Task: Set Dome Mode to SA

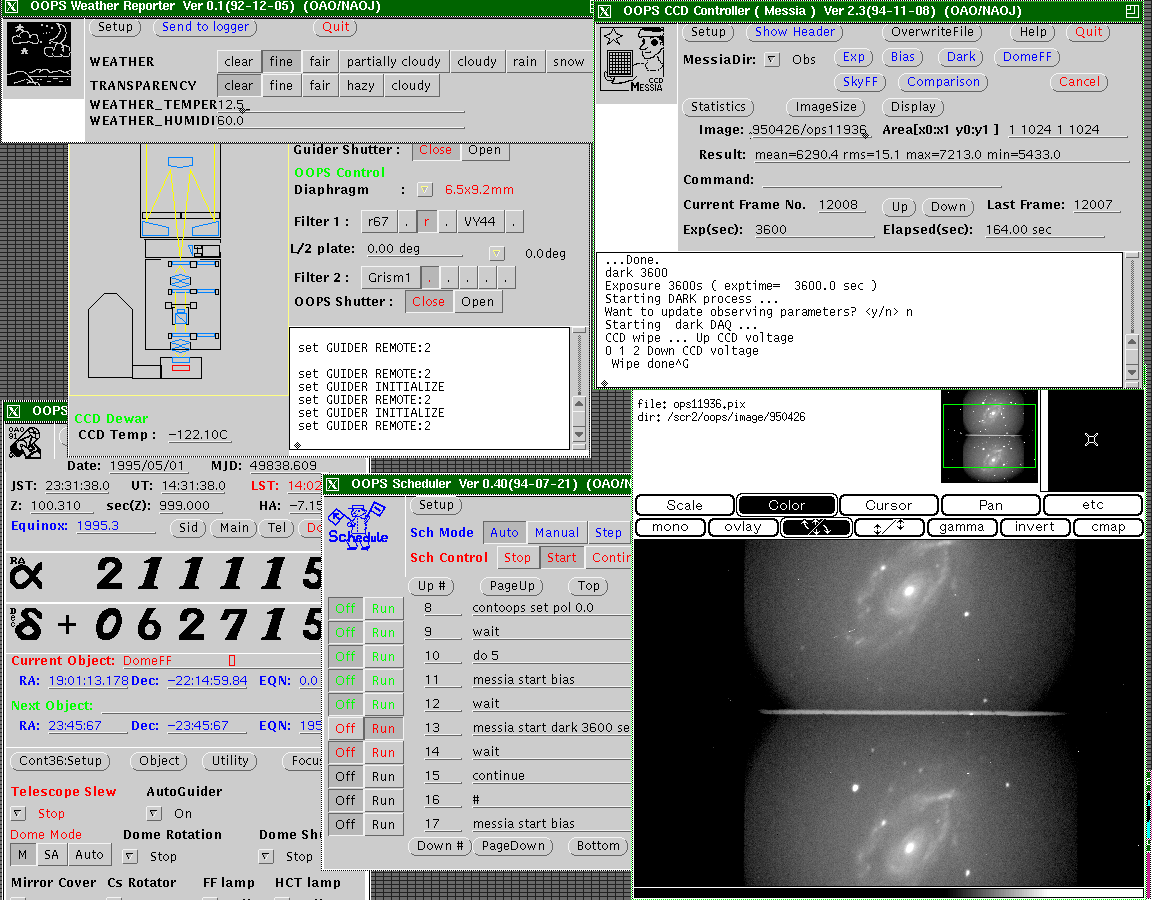Action: point(51,854)
